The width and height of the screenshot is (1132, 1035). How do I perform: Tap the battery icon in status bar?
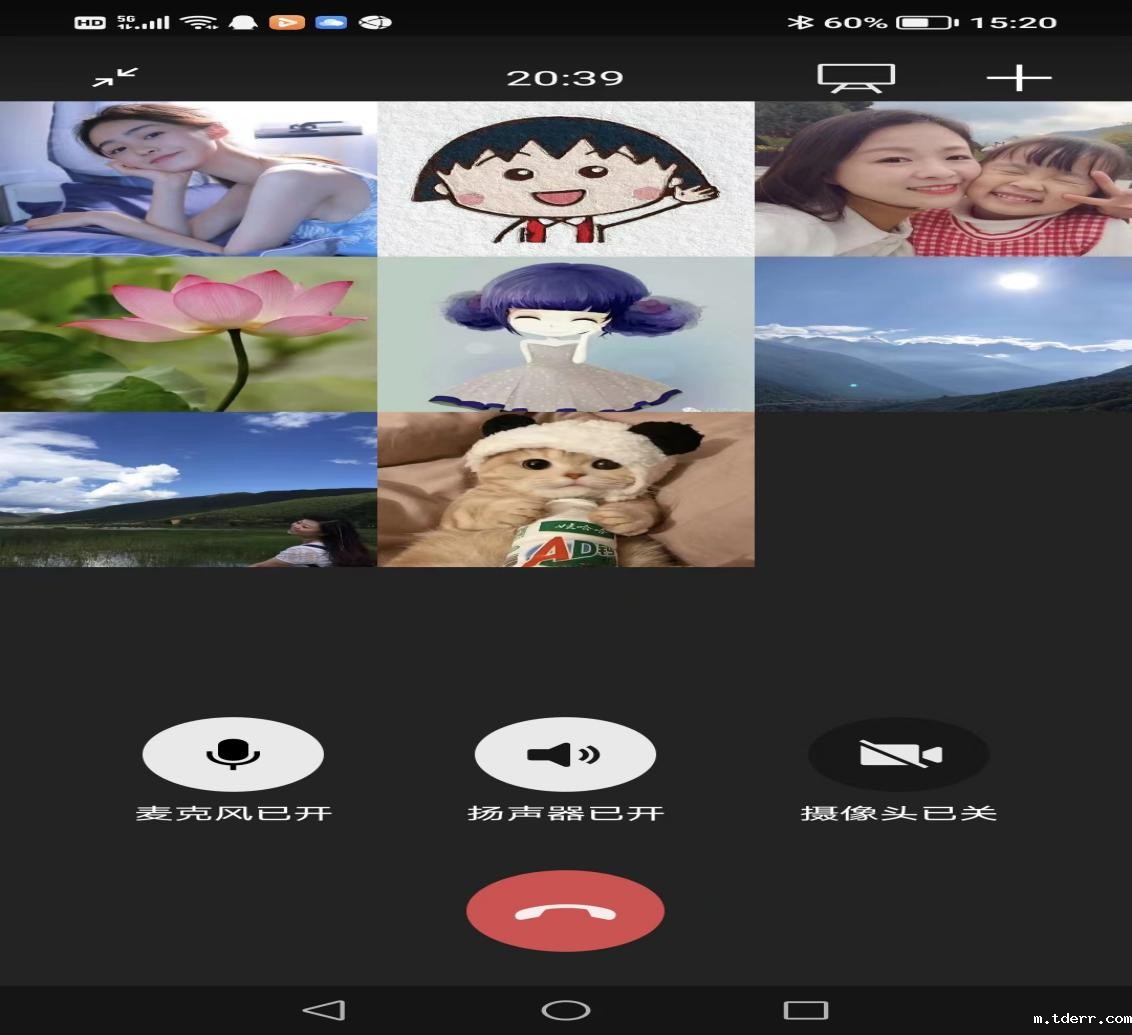tap(926, 22)
